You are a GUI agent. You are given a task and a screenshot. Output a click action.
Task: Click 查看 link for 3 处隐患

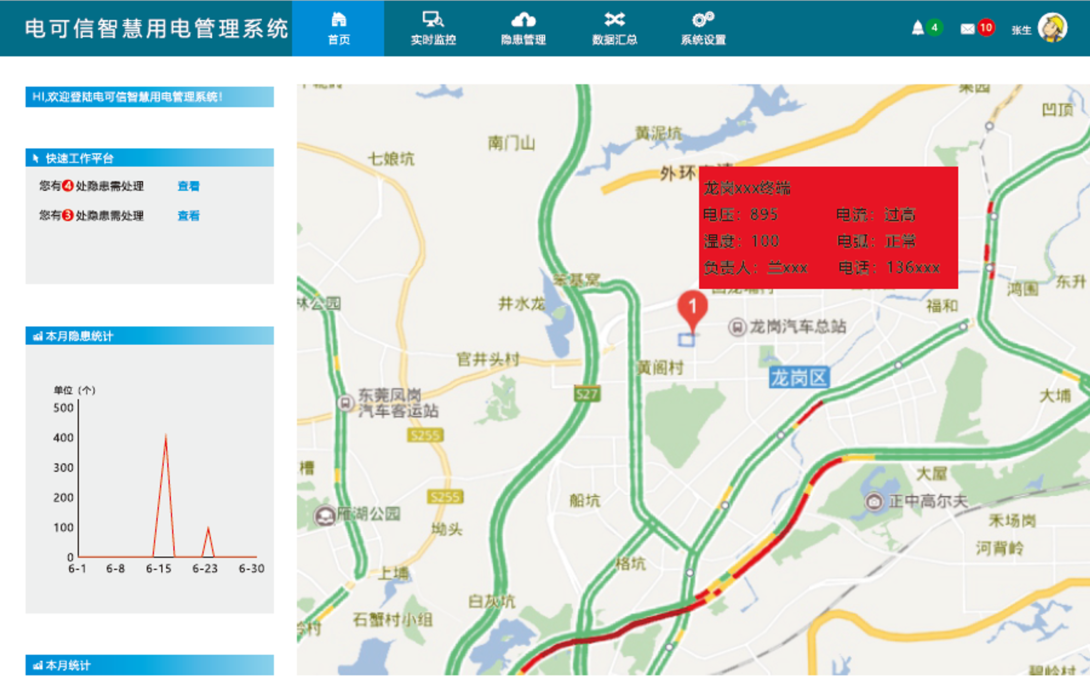pos(188,216)
